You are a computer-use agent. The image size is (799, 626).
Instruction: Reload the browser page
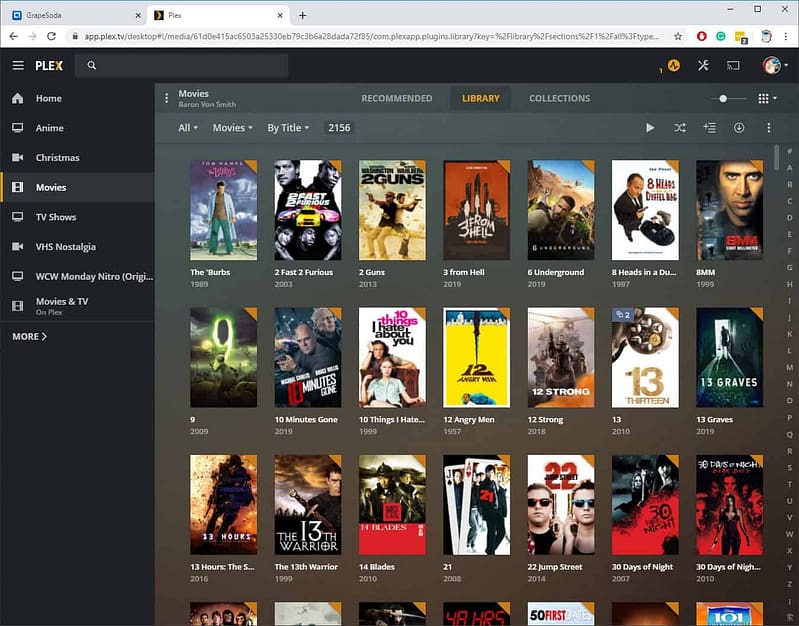click(x=51, y=36)
